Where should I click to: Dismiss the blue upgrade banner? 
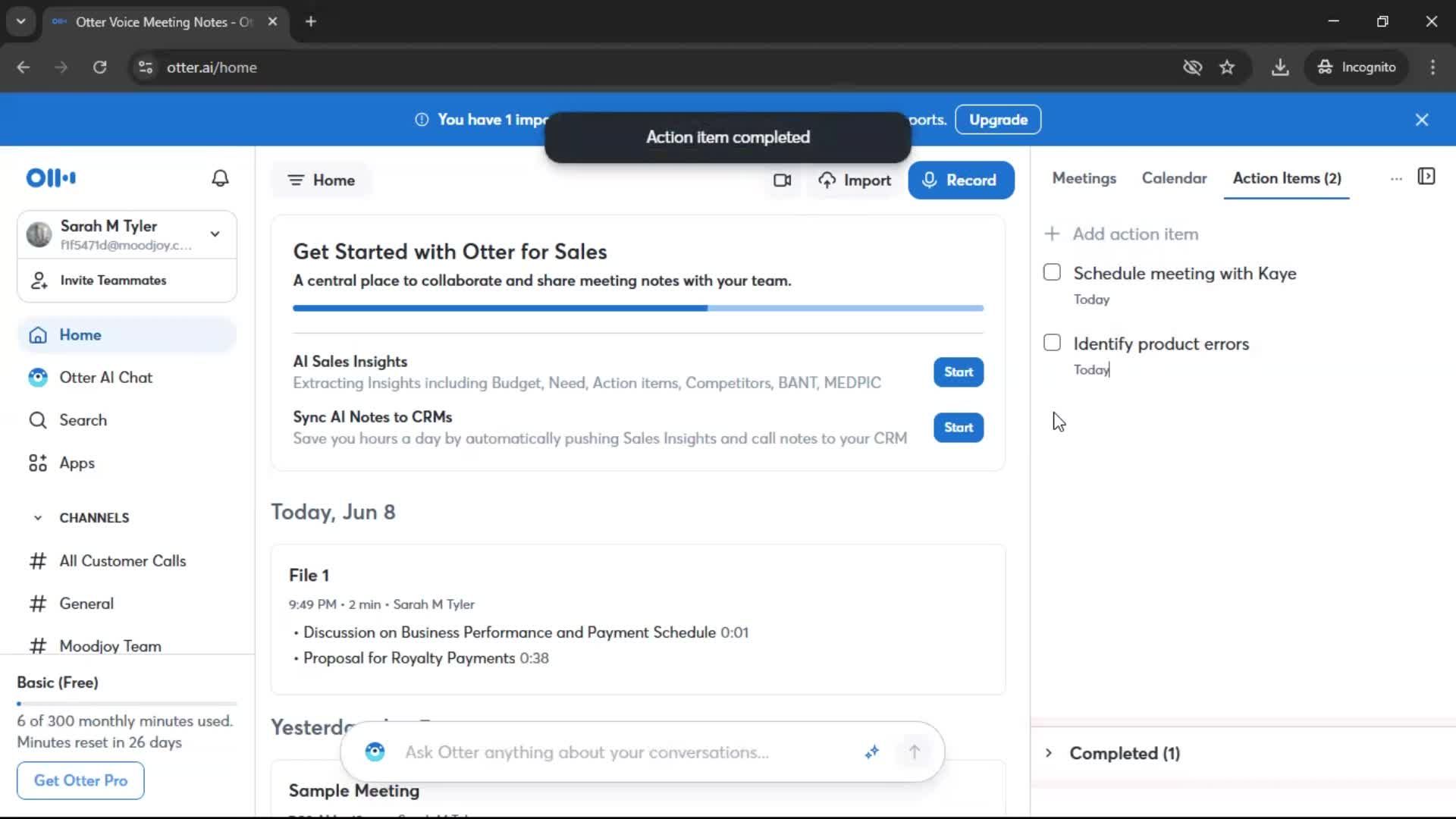coord(1422,120)
